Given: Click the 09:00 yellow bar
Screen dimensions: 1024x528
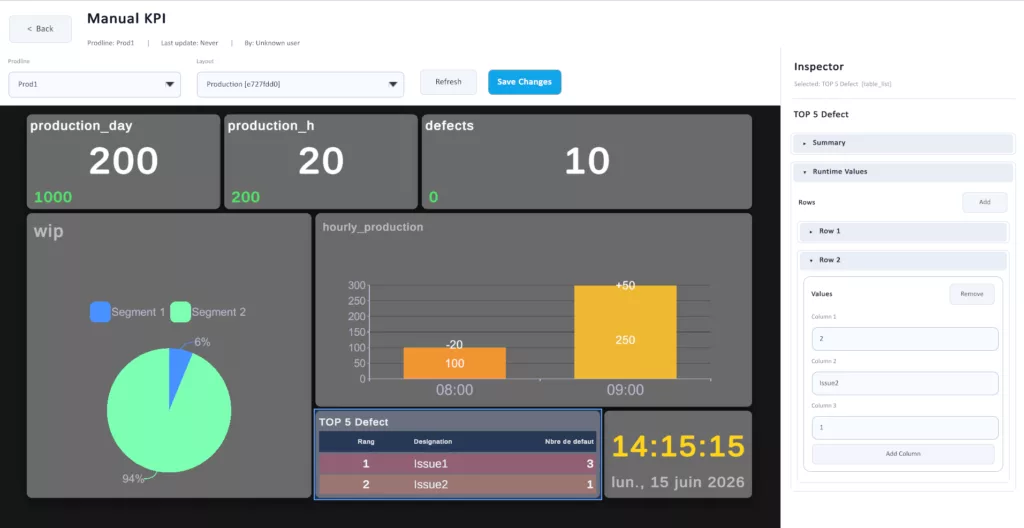Looking at the screenshot, I should click(625, 332).
